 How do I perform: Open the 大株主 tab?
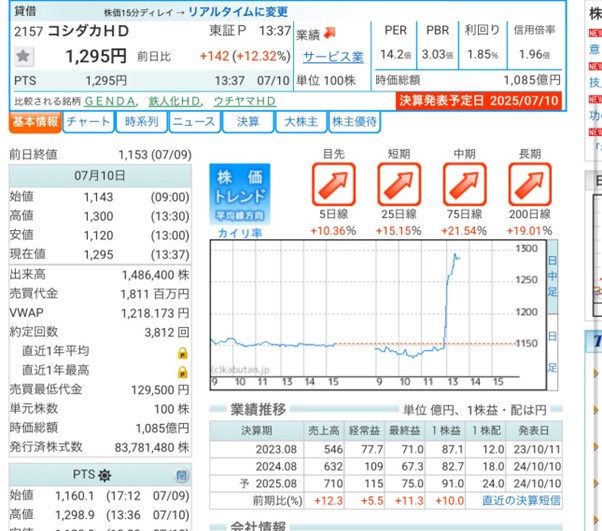click(x=301, y=122)
